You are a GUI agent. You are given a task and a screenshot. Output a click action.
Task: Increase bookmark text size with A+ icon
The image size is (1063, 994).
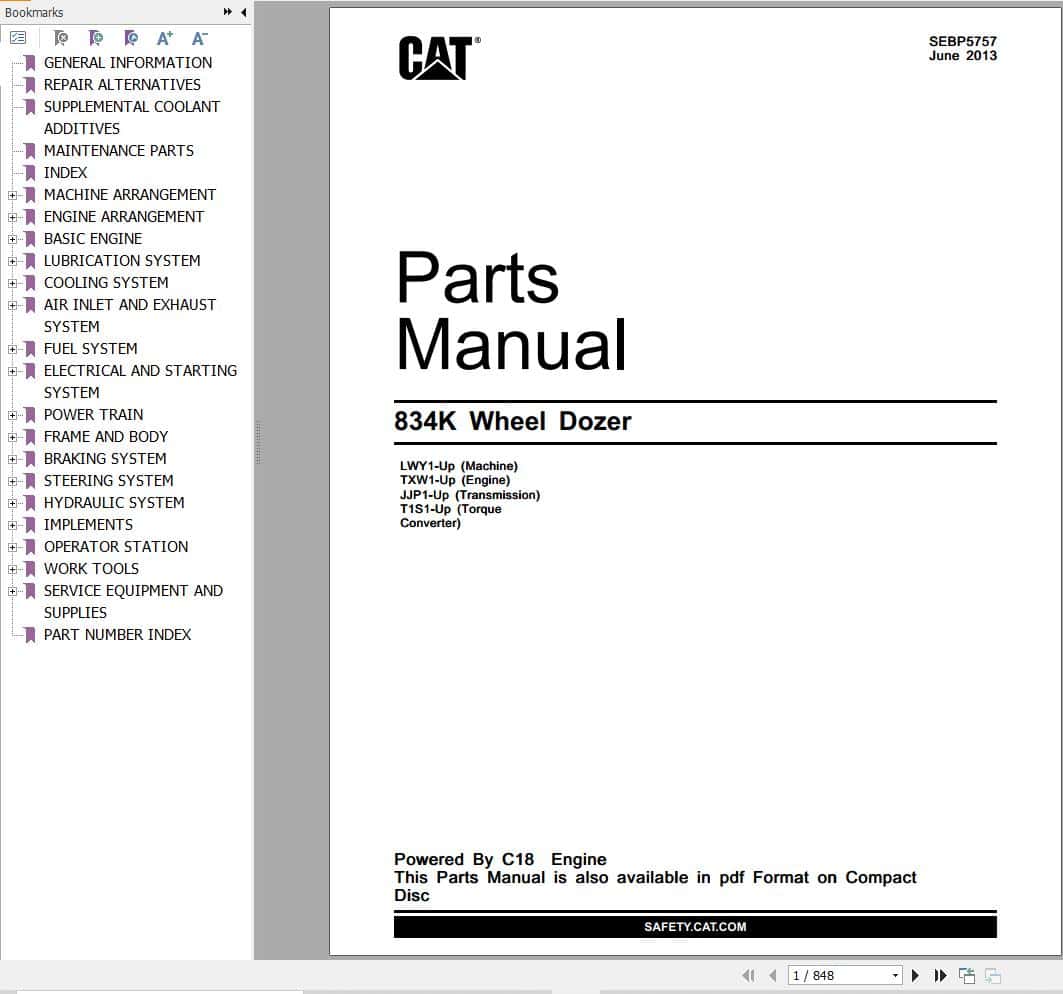(x=165, y=38)
